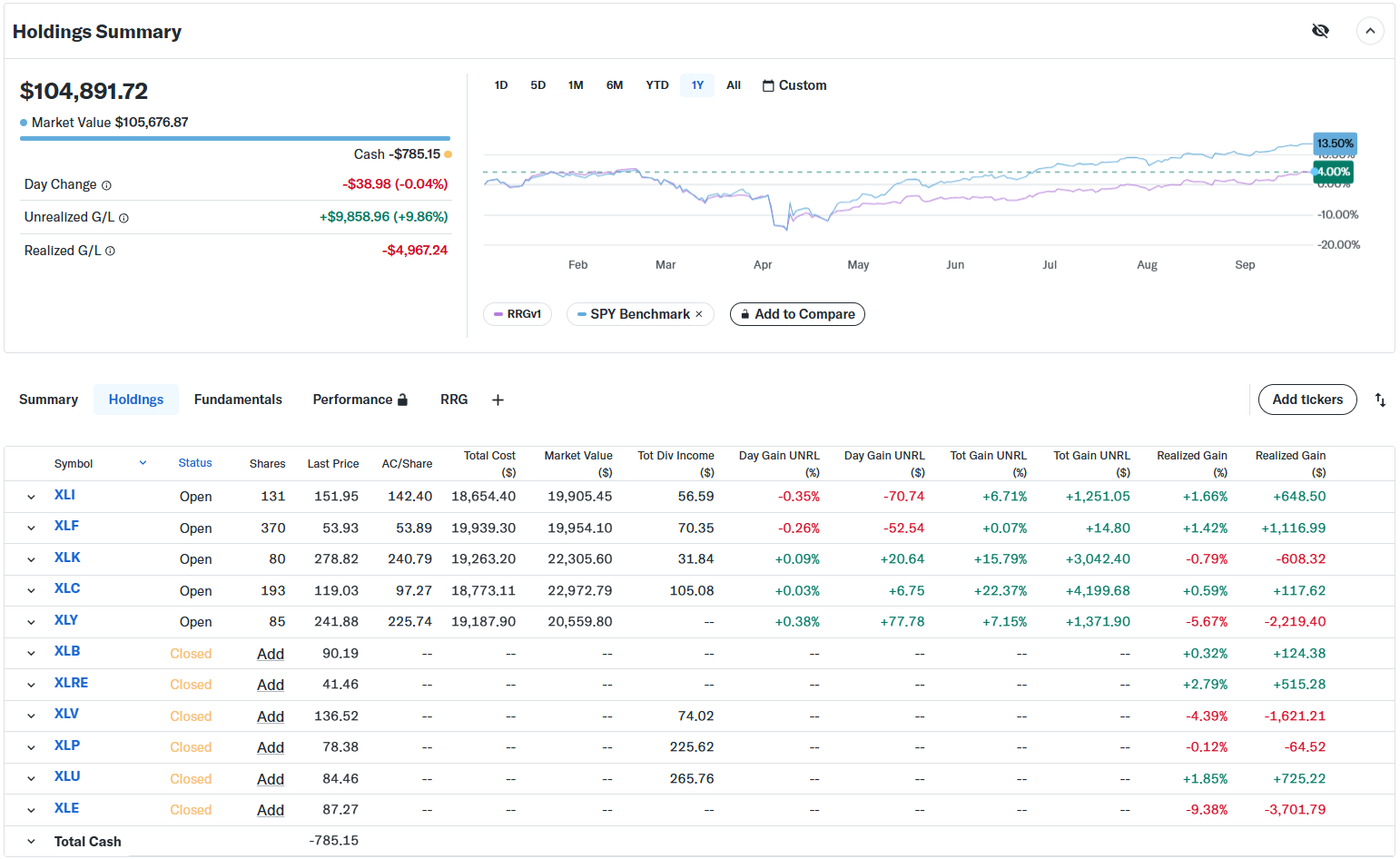The image size is (1400, 859).
Task: Expand the XLI holding row
Action: (31, 497)
